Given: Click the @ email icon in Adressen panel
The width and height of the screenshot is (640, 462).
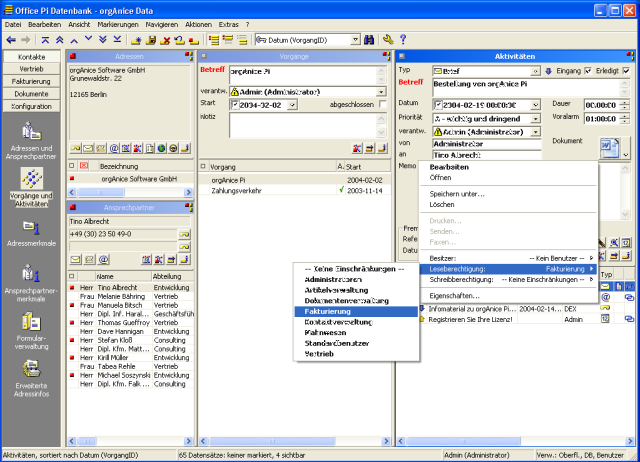Looking at the screenshot, I should coord(114,148).
